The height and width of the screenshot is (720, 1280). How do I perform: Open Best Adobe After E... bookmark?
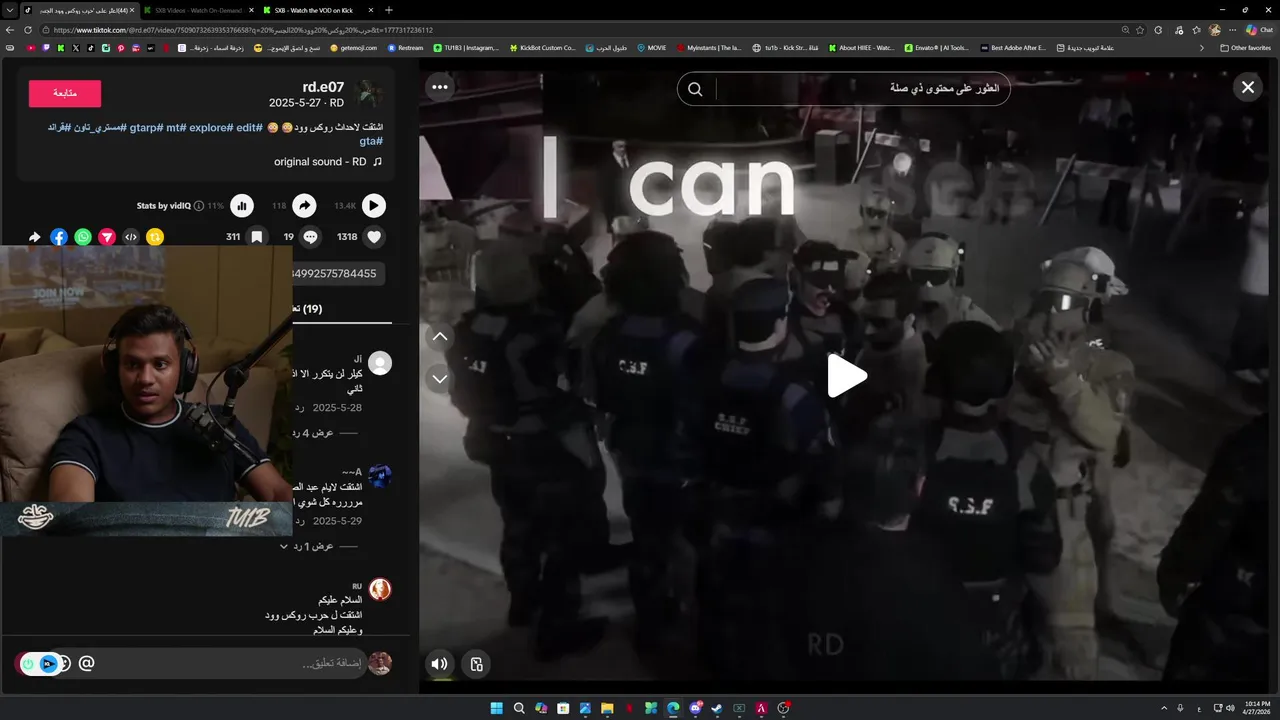pyautogui.click(x=1012, y=48)
